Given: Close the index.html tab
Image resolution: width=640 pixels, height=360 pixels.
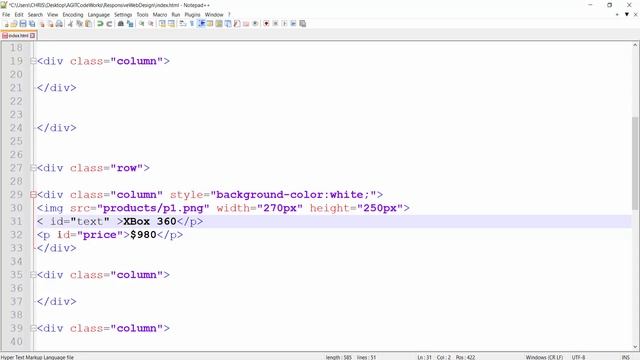Looking at the screenshot, I should 33,36.
